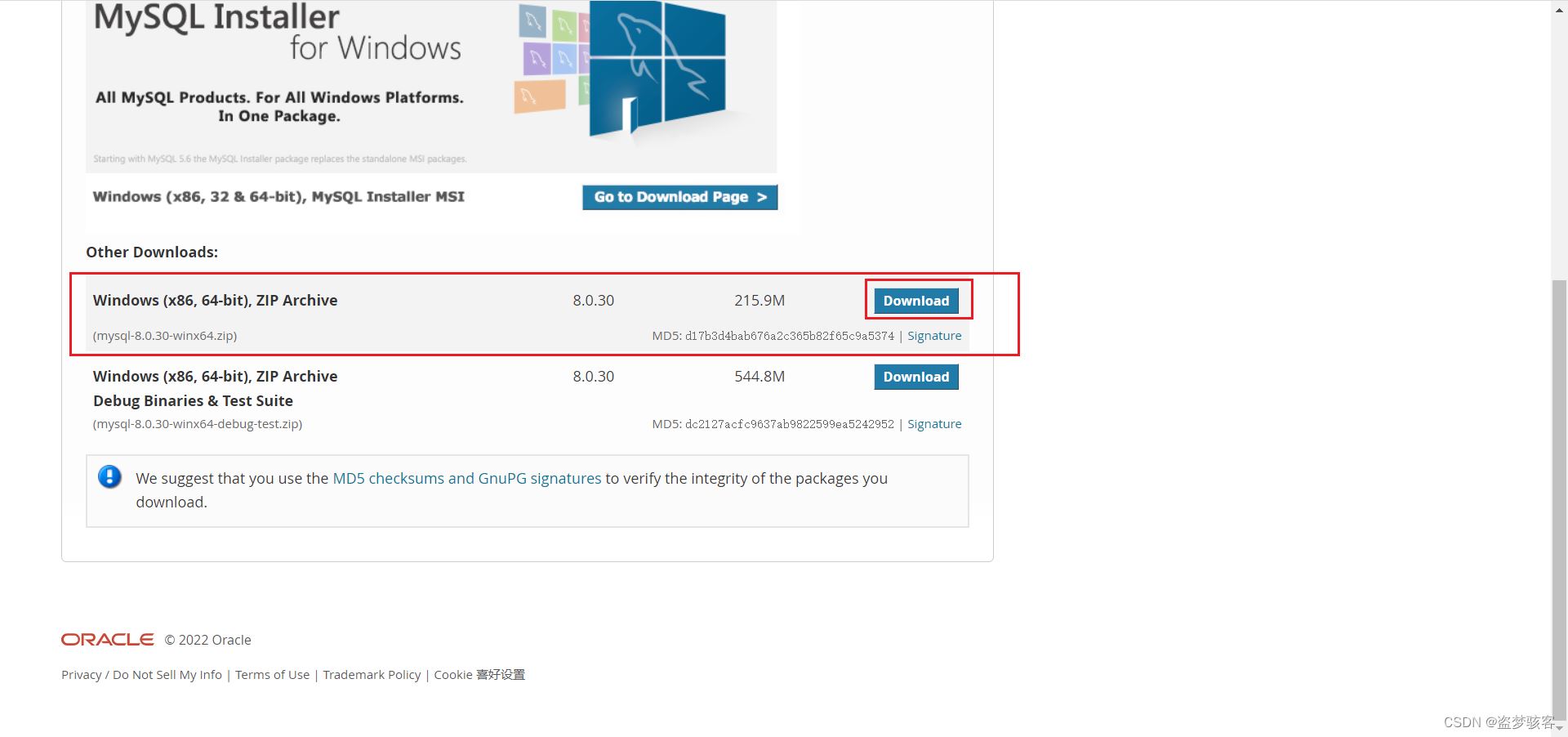Click the 215.9M file size value

pyautogui.click(x=759, y=301)
